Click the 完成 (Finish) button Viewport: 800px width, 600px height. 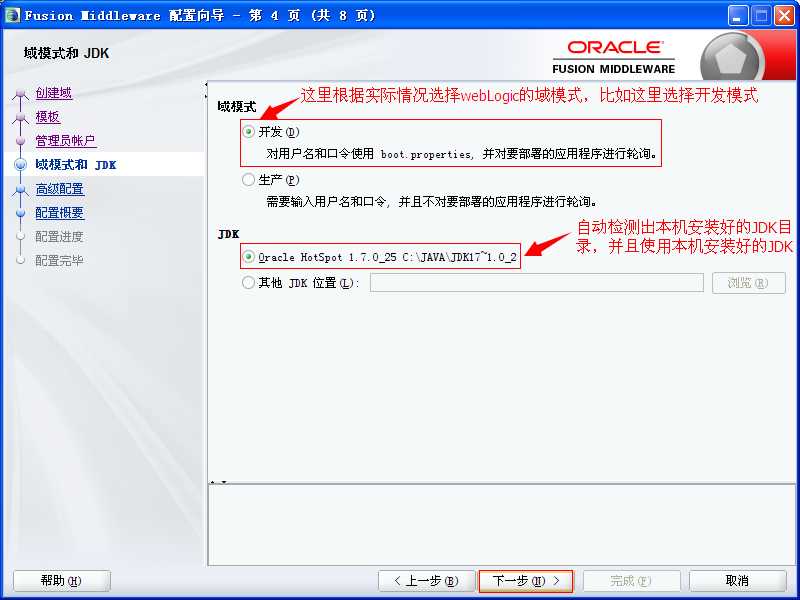pos(631,581)
